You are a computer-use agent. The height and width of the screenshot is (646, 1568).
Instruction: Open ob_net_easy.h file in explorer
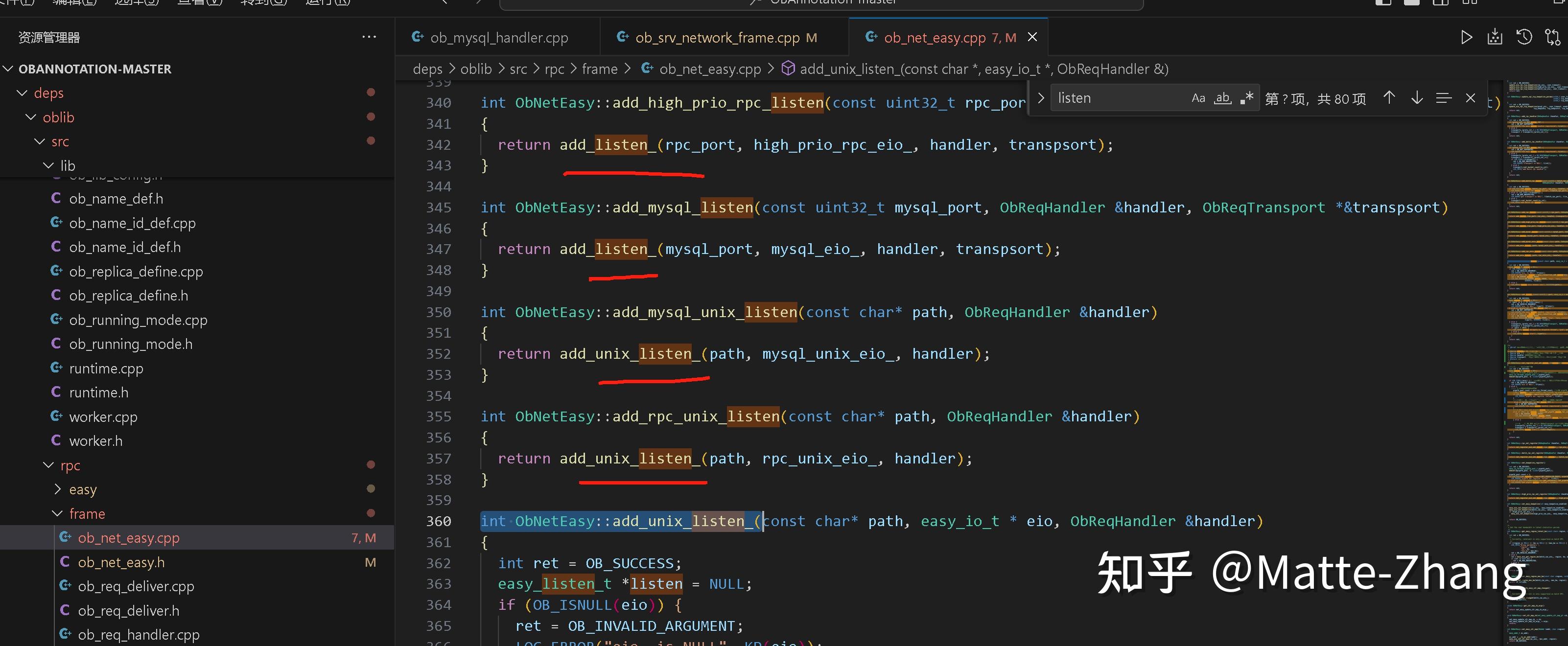pos(120,563)
